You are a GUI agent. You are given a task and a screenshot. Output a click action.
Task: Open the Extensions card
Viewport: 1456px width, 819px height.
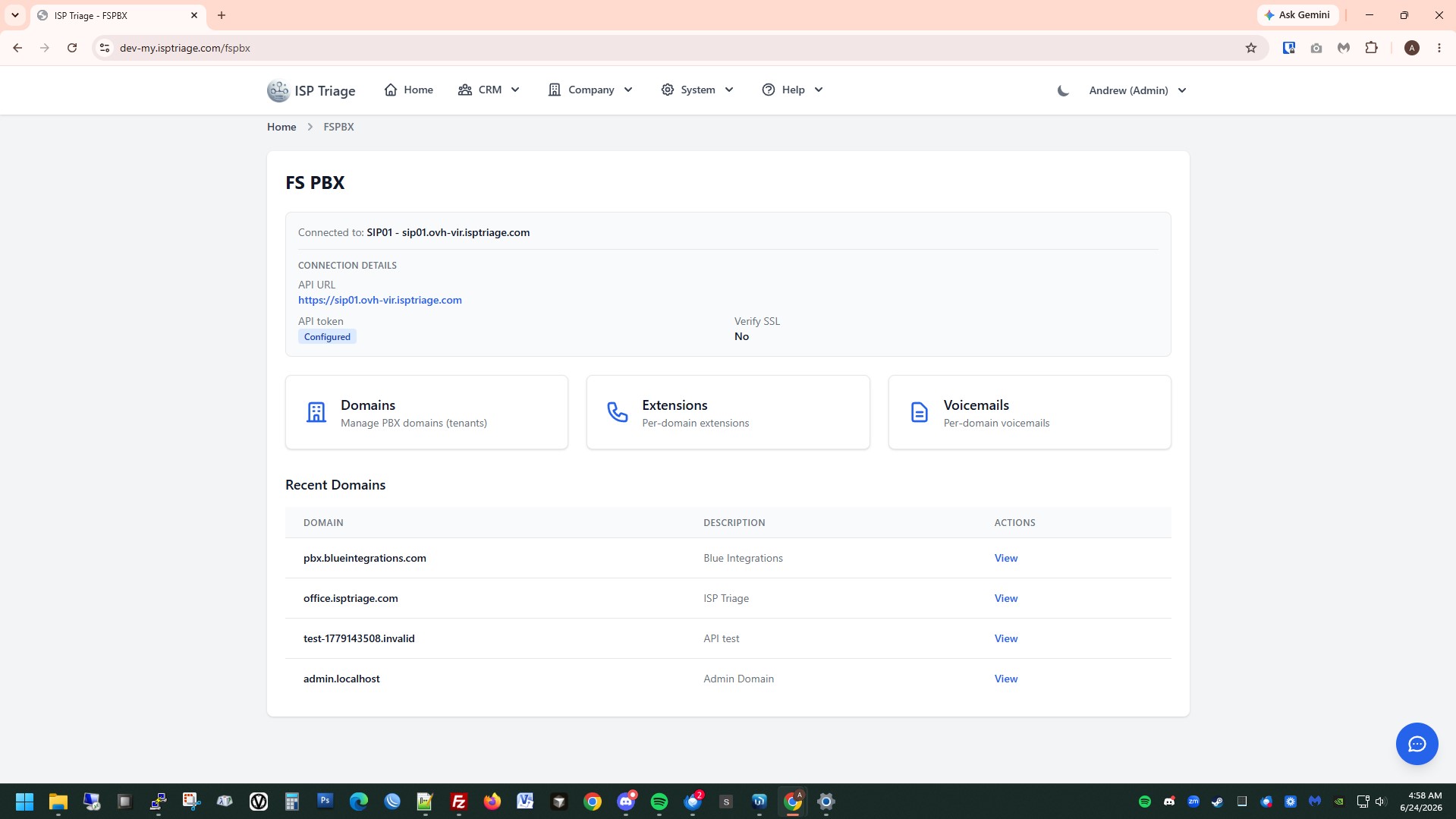pyautogui.click(x=728, y=412)
